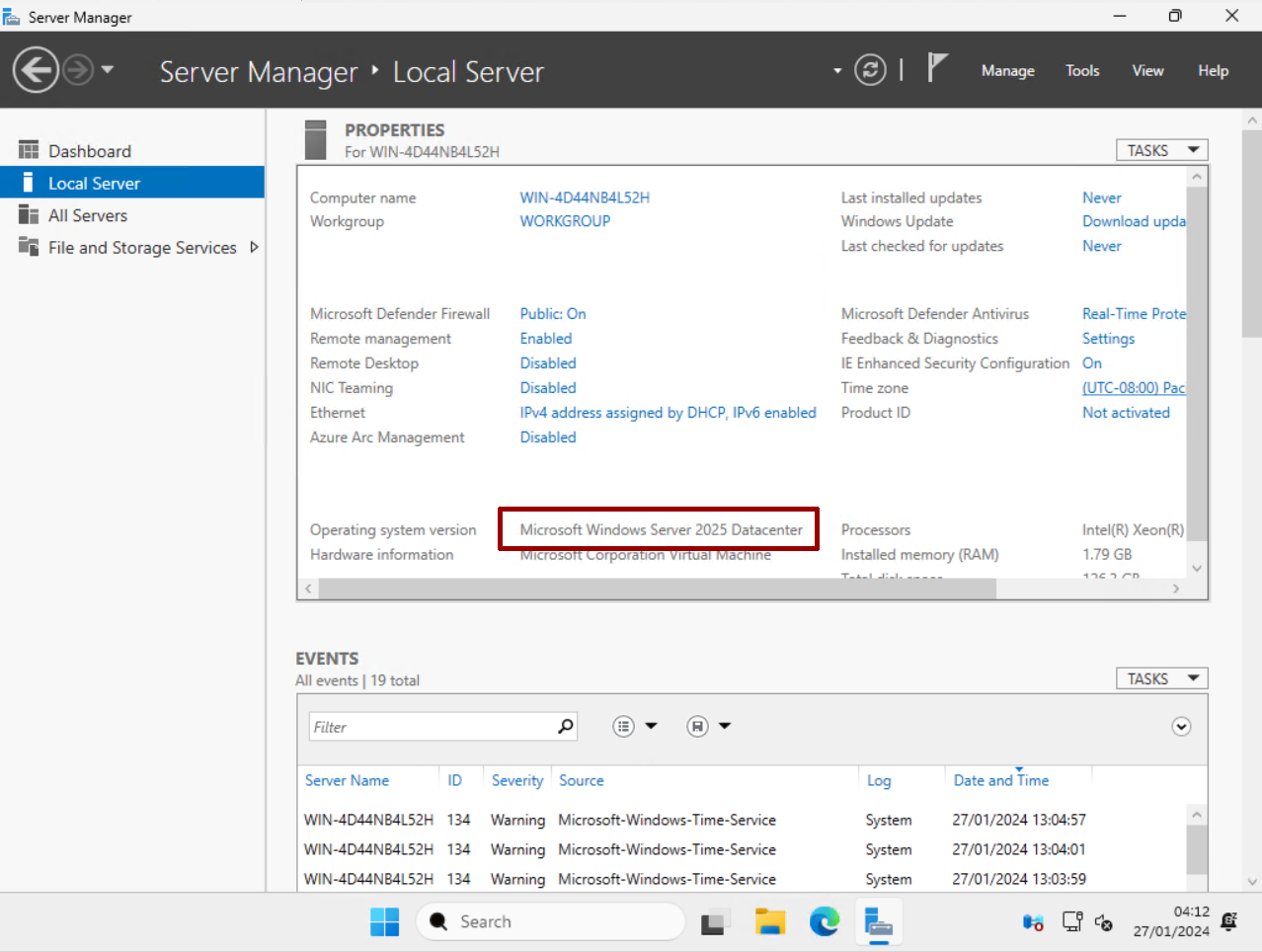Click the Filter text field

432,727
